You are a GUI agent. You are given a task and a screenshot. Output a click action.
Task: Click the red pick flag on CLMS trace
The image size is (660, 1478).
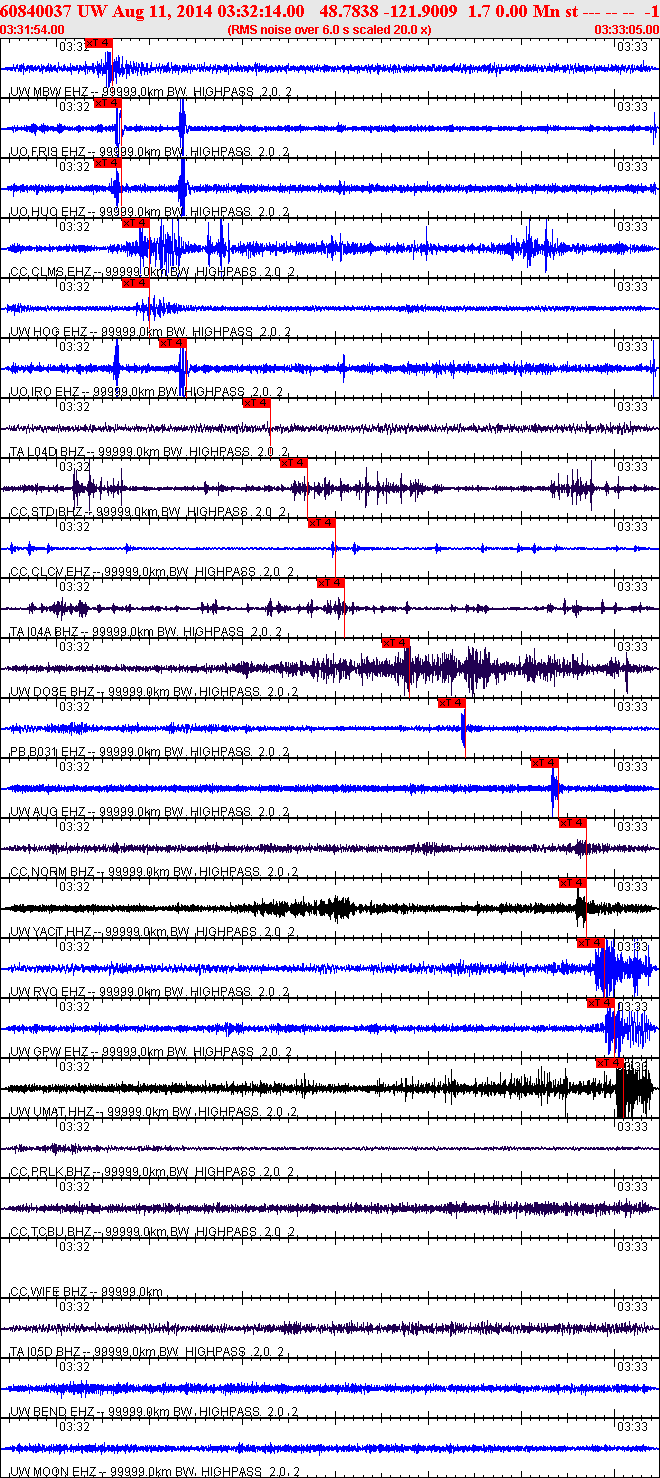point(135,223)
